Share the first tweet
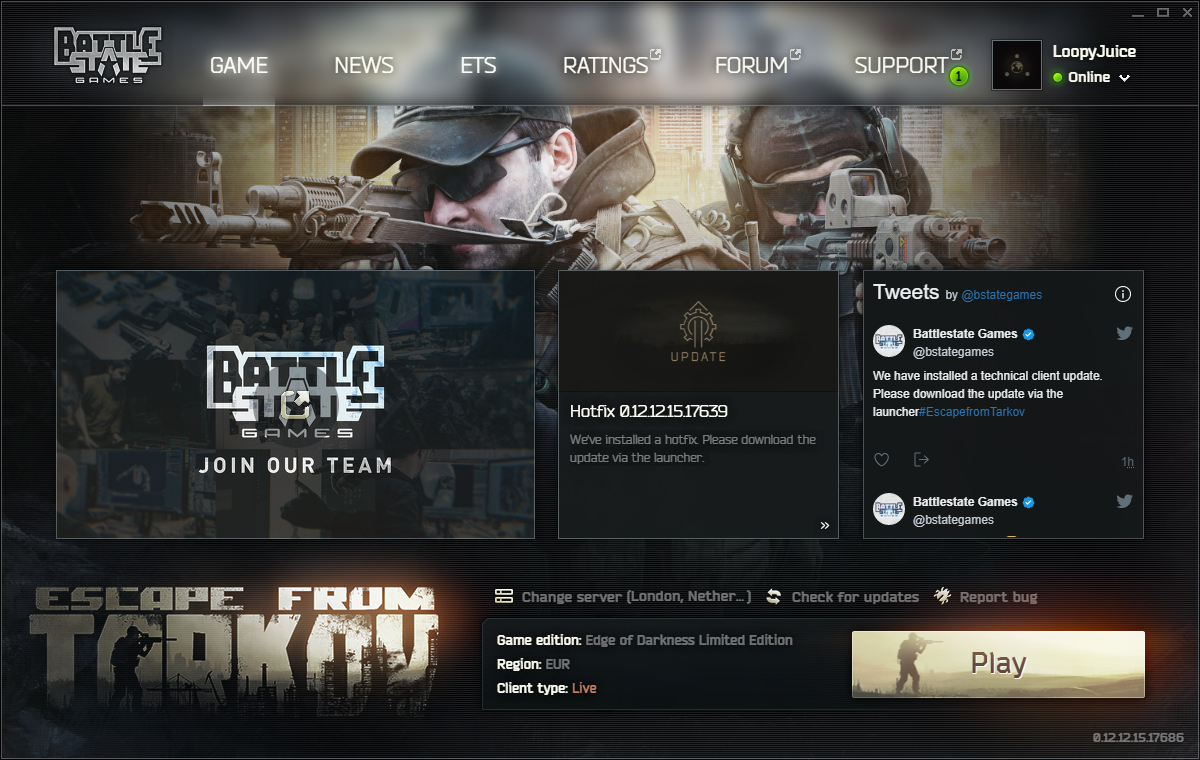This screenshot has width=1200, height=760. [x=921, y=460]
